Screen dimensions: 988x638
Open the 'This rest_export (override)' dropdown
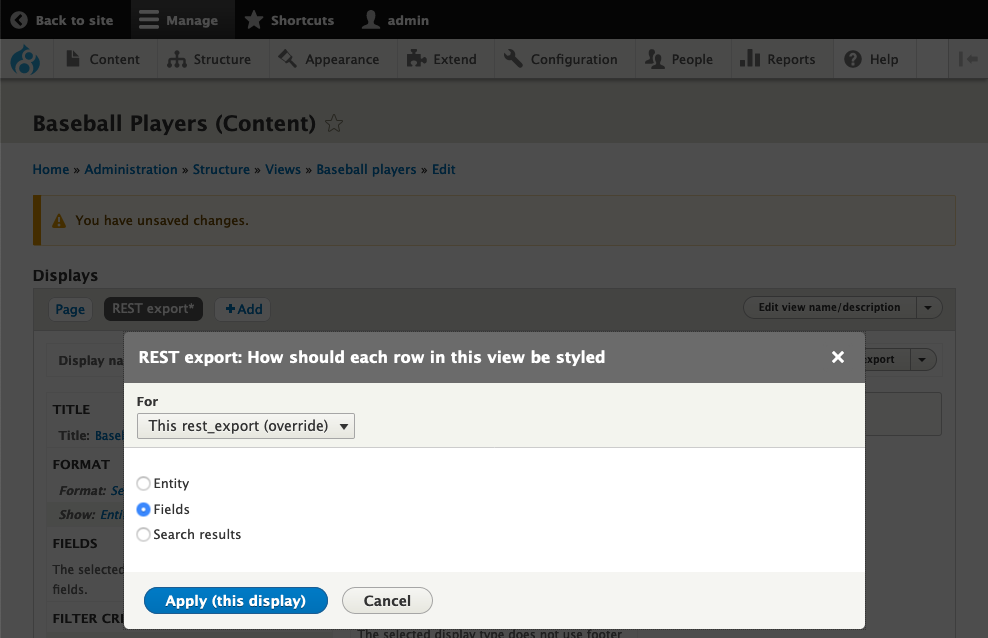[245, 425]
